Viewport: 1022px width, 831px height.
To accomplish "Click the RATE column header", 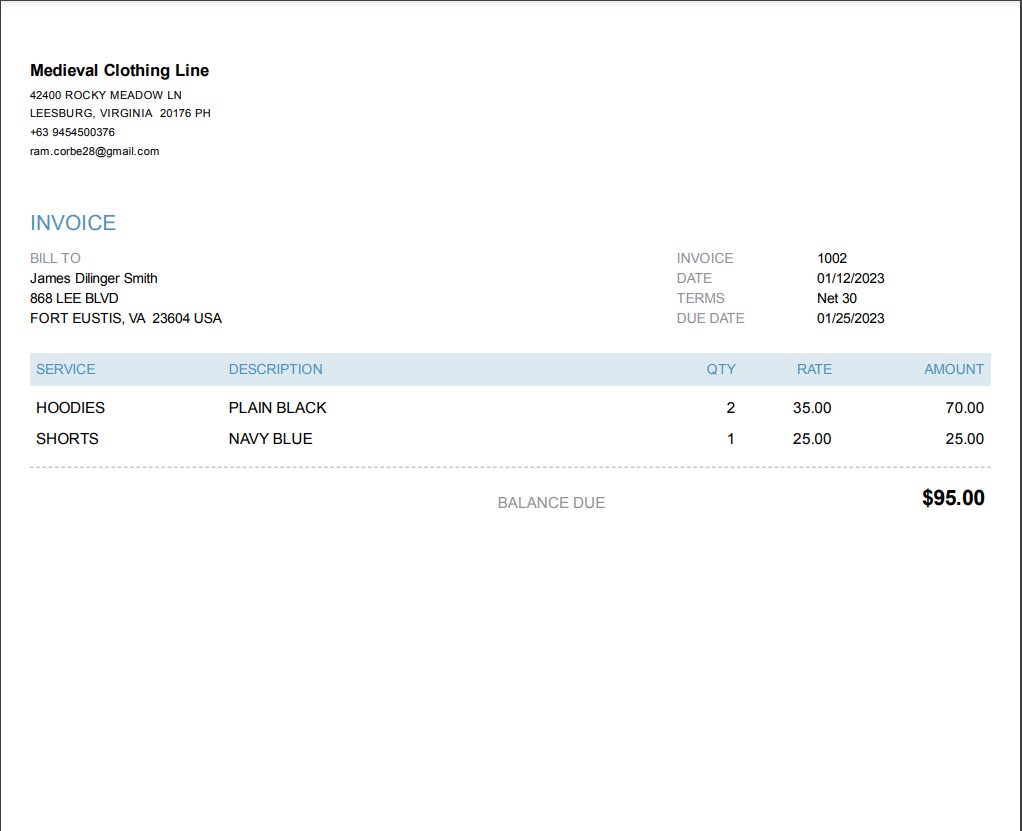I will point(814,370).
